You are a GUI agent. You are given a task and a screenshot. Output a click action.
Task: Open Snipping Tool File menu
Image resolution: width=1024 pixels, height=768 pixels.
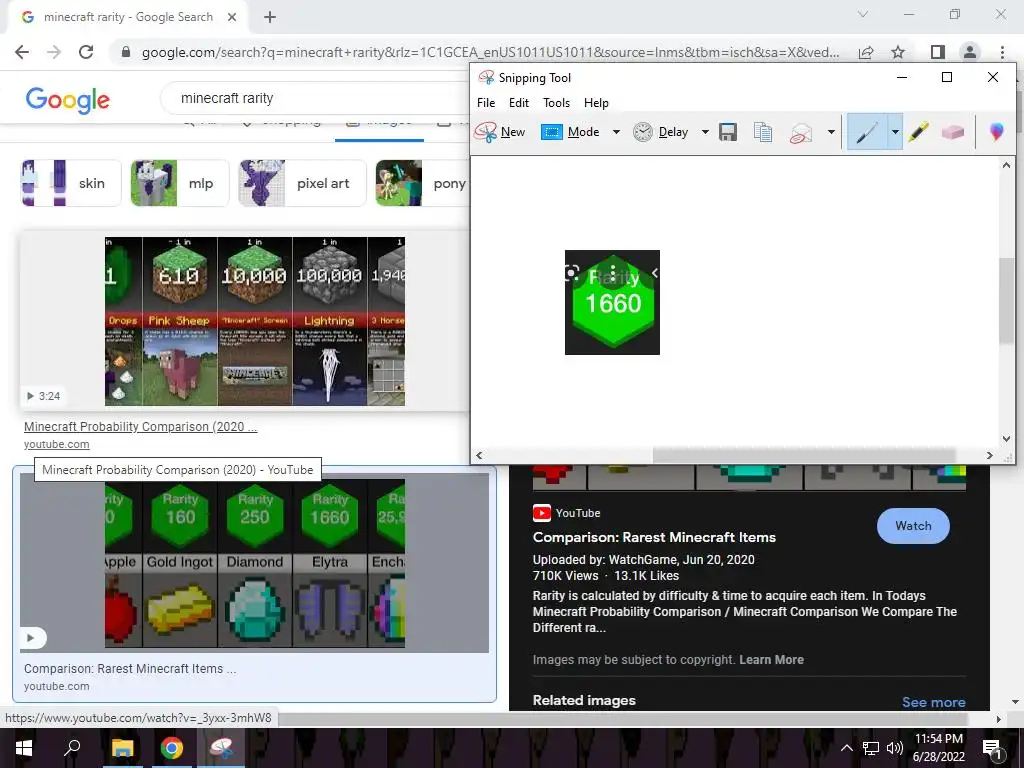pyautogui.click(x=486, y=103)
